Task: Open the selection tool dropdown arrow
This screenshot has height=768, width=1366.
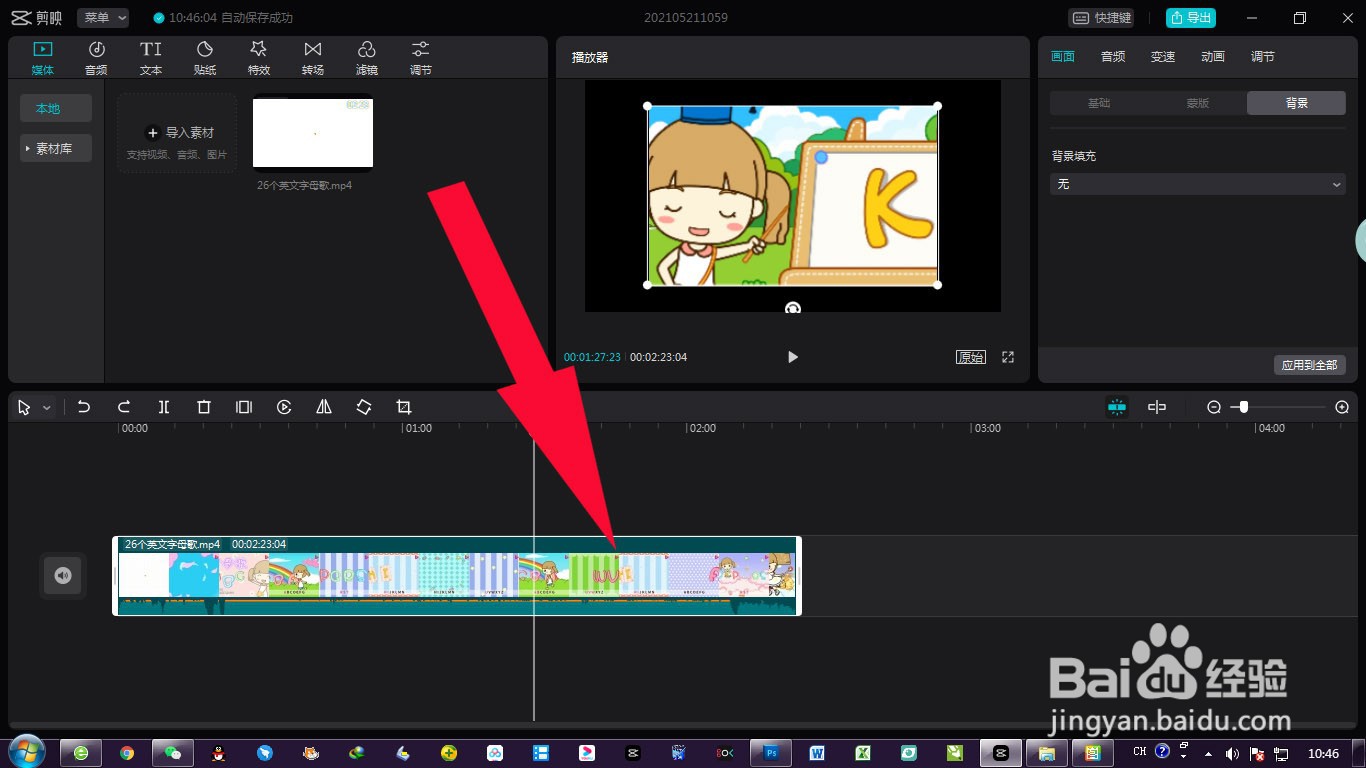Action: [46, 408]
